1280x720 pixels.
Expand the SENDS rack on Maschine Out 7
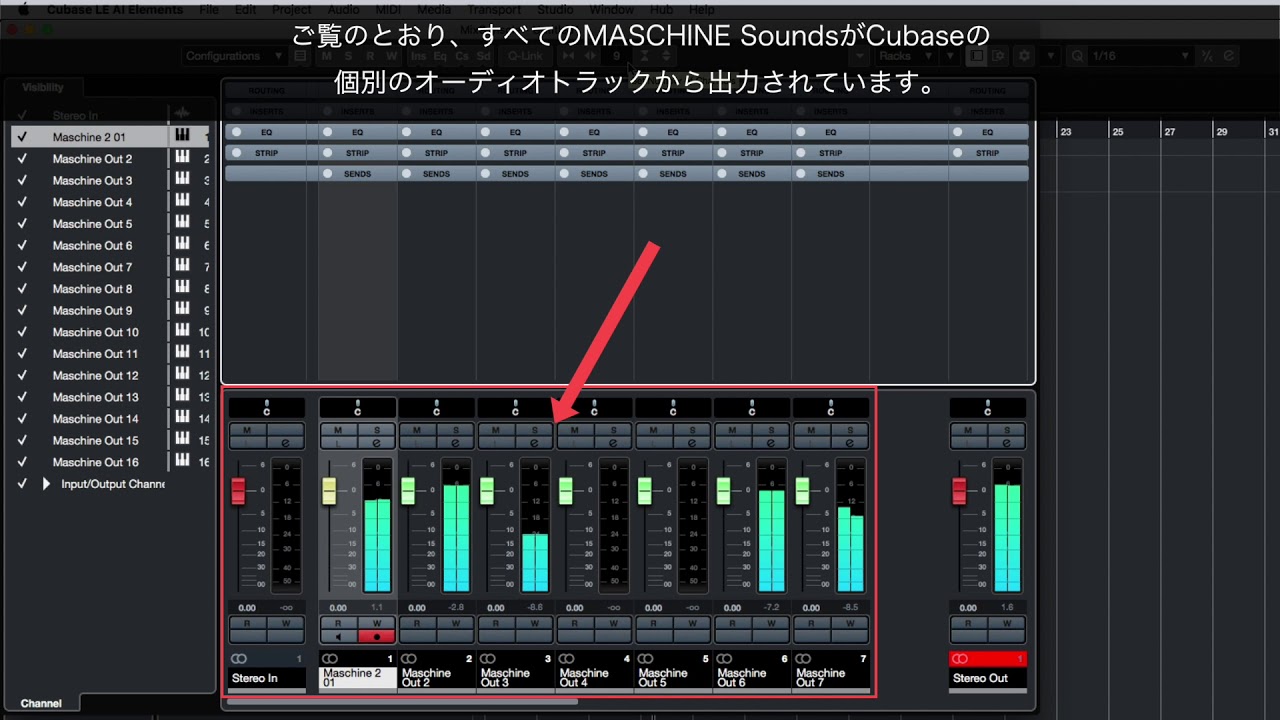(x=831, y=174)
